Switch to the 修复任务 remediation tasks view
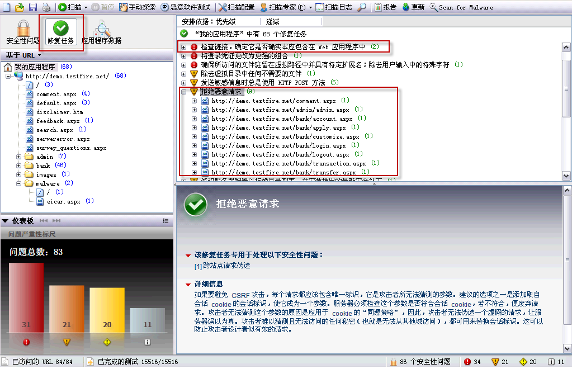Image resolution: width=572 pixels, height=367 pixels. coord(61,32)
